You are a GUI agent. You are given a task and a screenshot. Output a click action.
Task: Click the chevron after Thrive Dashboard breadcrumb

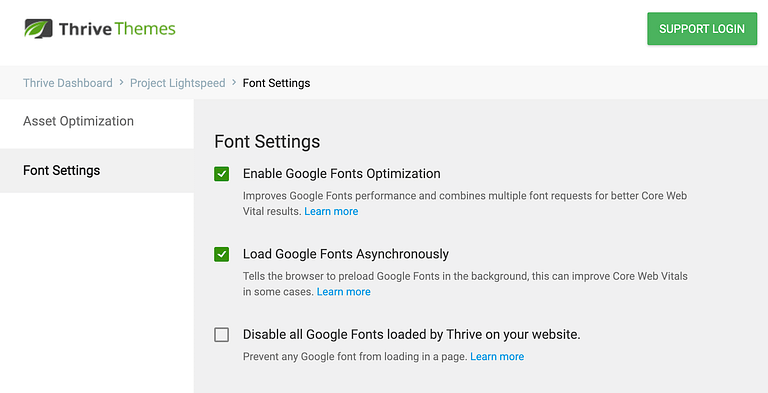tap(121, 83)
